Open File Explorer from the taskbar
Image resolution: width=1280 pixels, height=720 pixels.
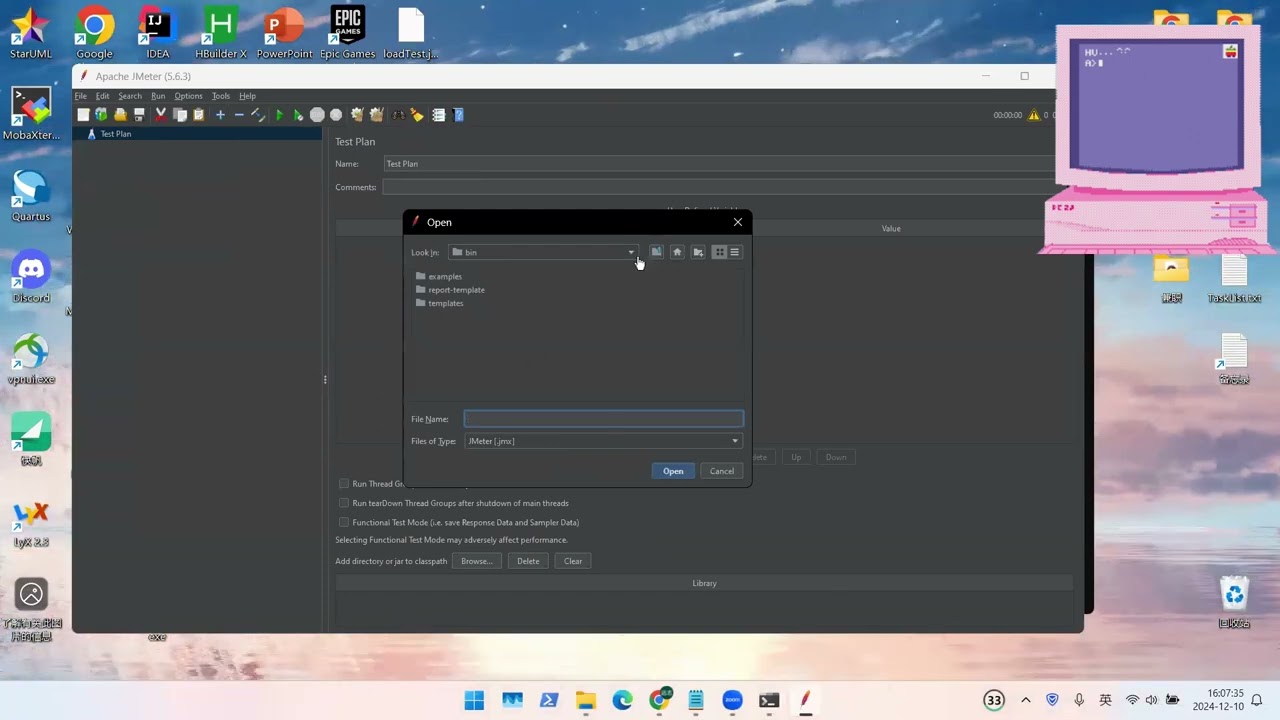pos(586,700)
